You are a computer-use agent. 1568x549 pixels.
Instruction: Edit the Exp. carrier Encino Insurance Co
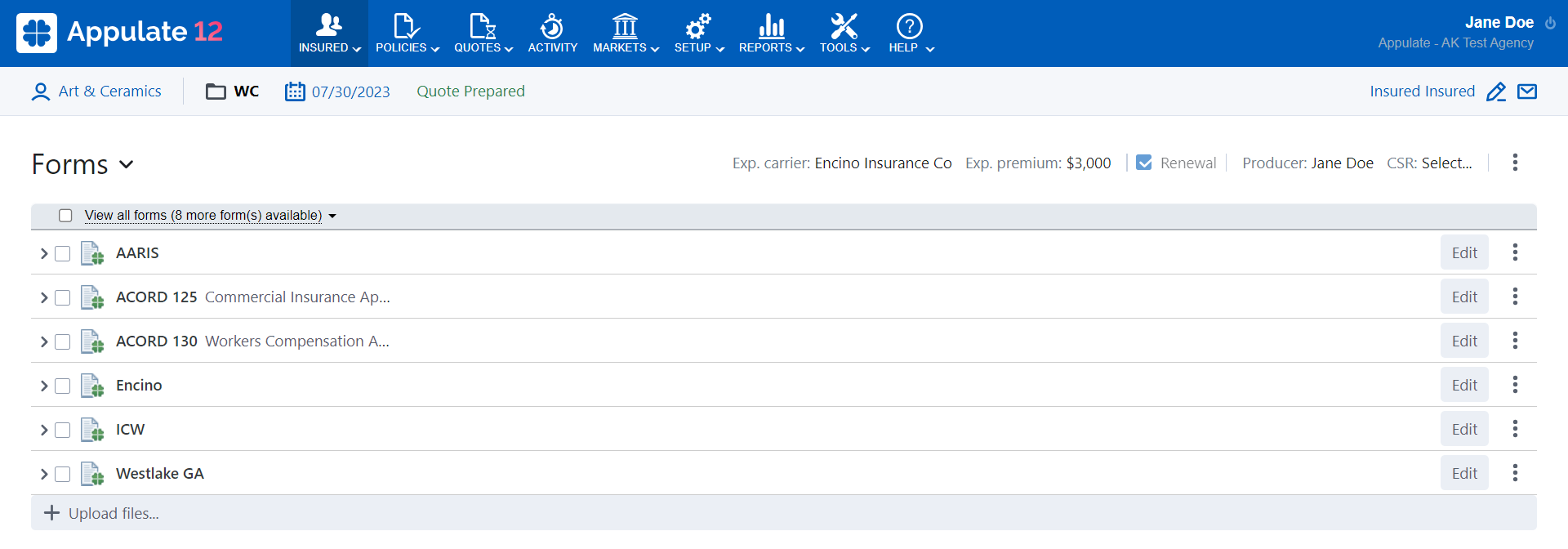tap(883, 163)
